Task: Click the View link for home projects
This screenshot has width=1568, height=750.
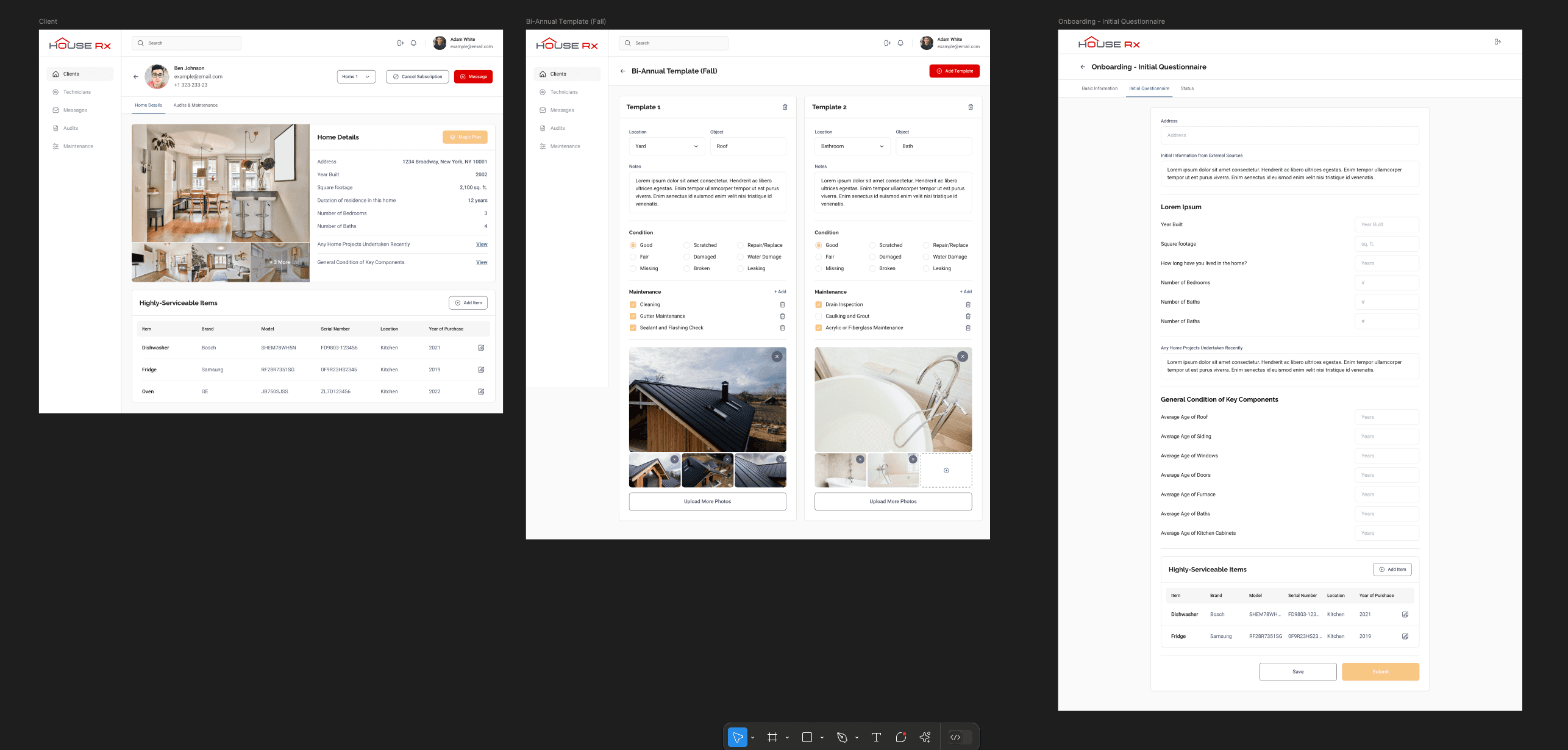Action: pos(482,244)
